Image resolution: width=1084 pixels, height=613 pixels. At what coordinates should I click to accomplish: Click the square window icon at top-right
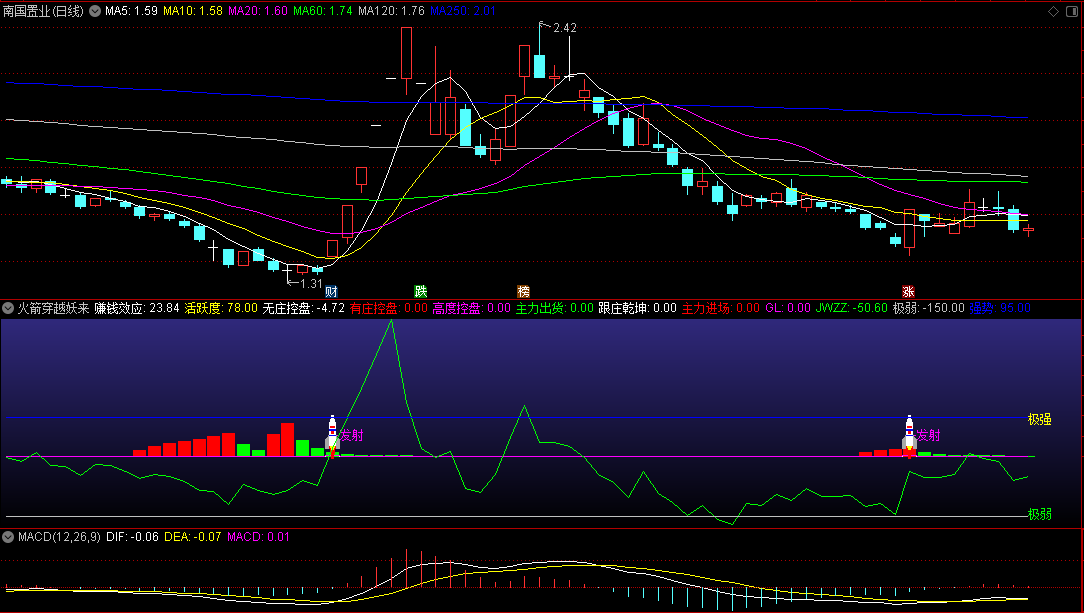[x=1070, y=12]
